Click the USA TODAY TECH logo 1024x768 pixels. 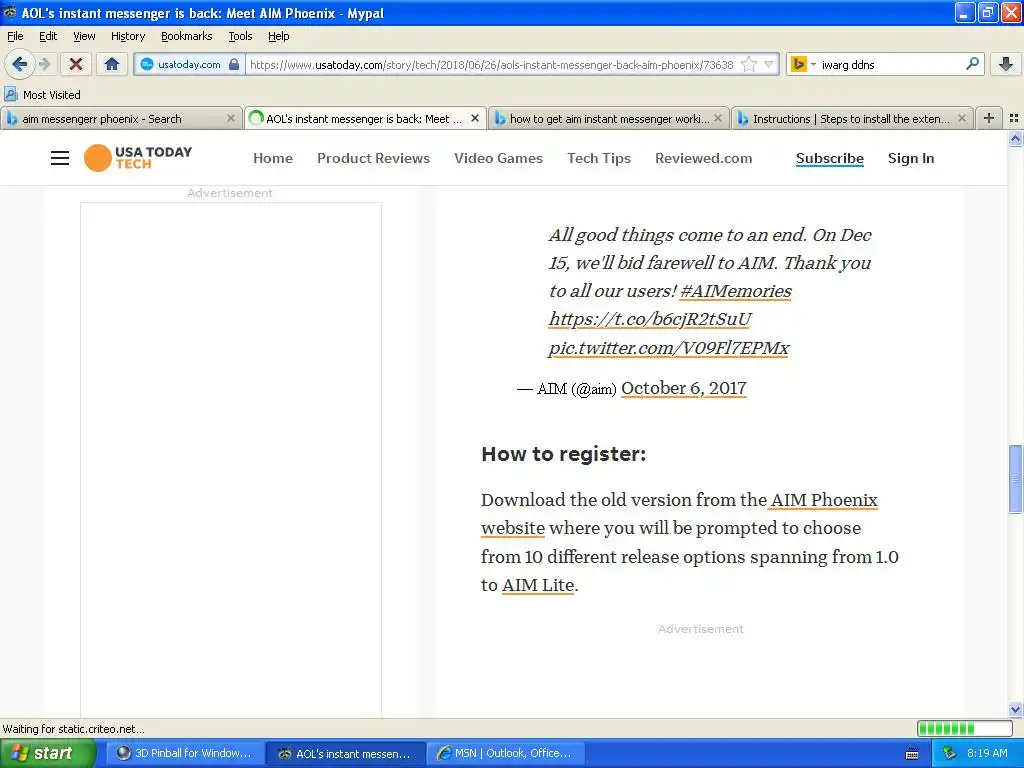[138, 158]
